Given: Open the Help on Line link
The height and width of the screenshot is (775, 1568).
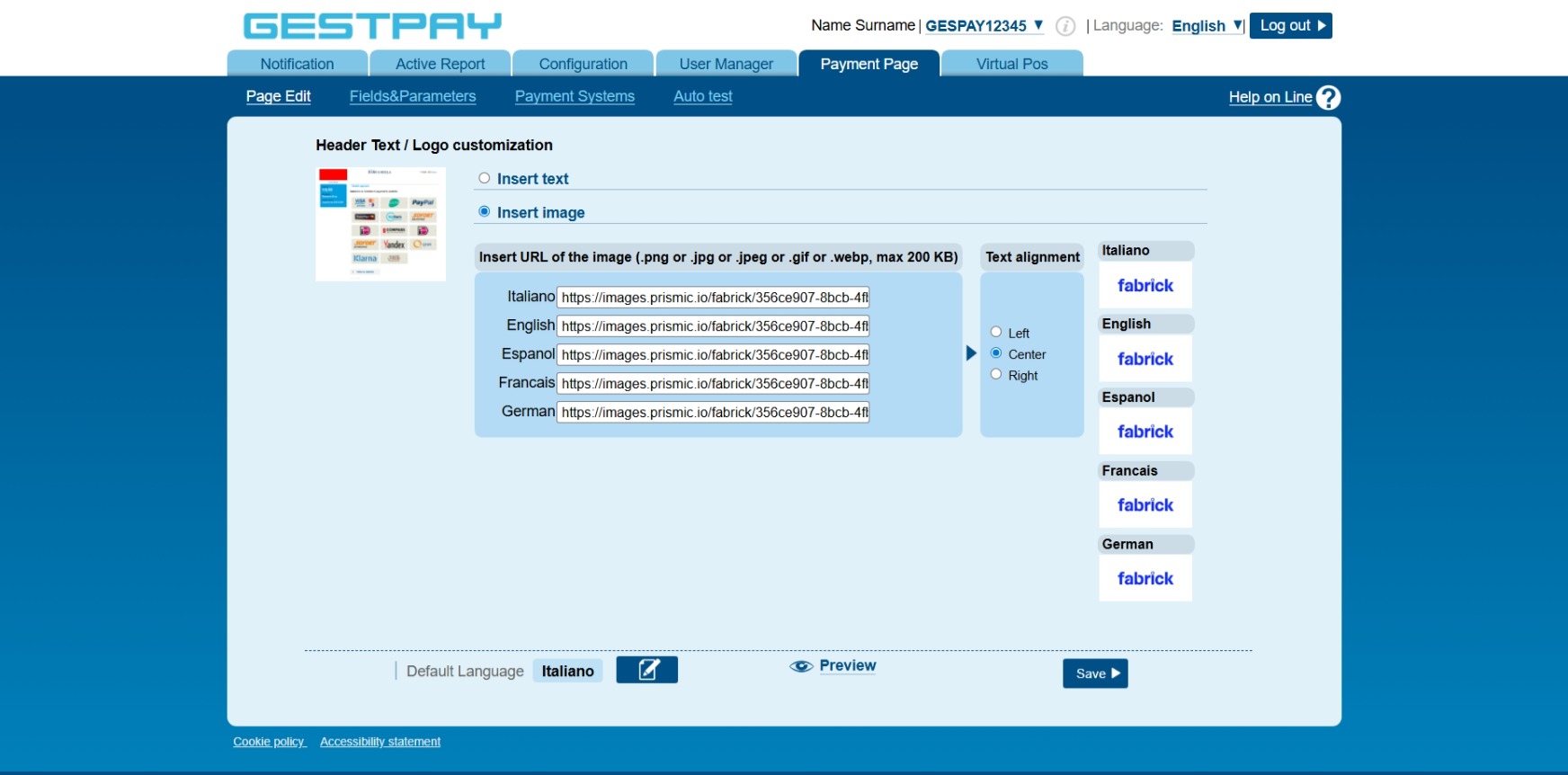Looking at the screenshot, I should [1270, 97].
